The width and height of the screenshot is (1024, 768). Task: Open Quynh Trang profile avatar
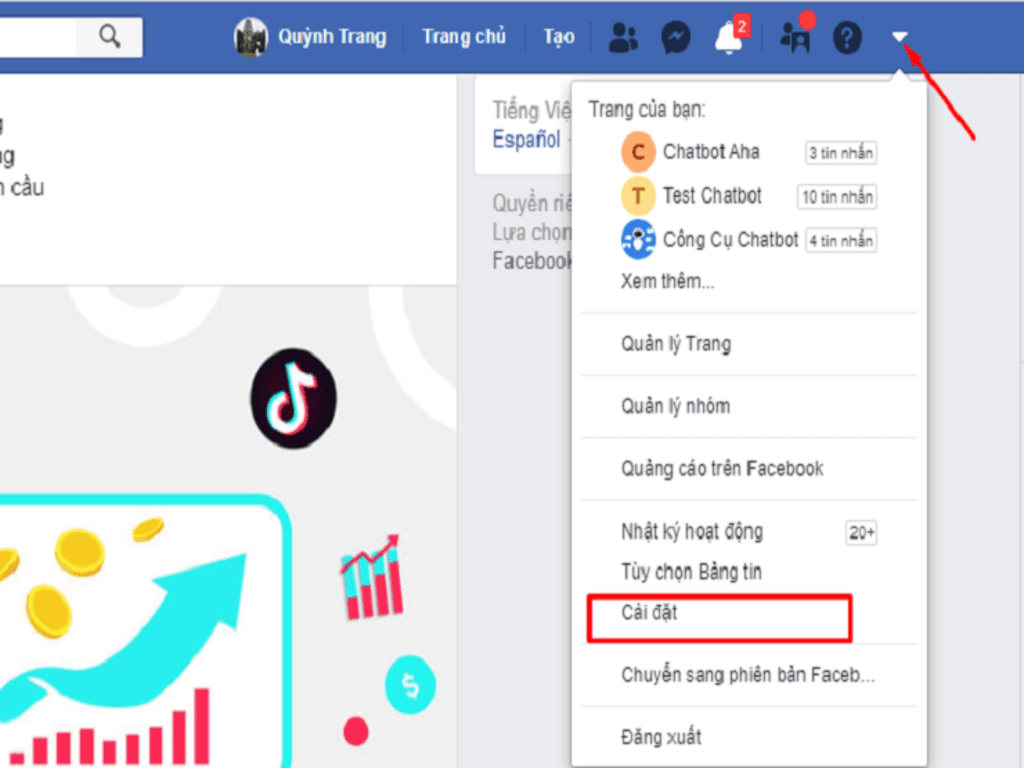tap(251, 37)
